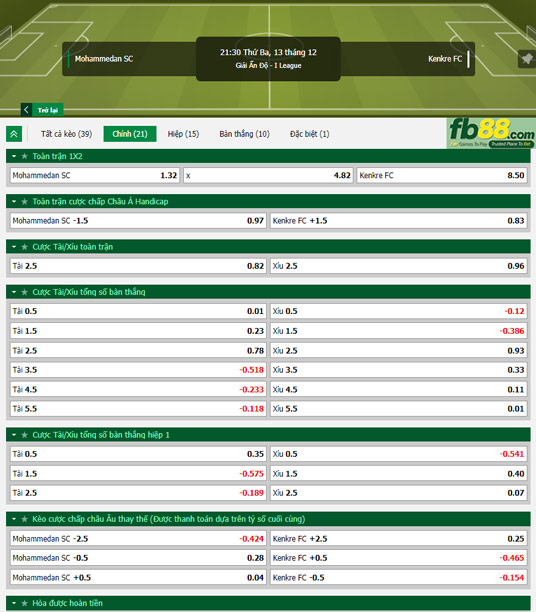This screenshot has height=612, width=536.
Task: Toggle favorite star on Kèo cược chấp châu Âu
Action: 25,519
